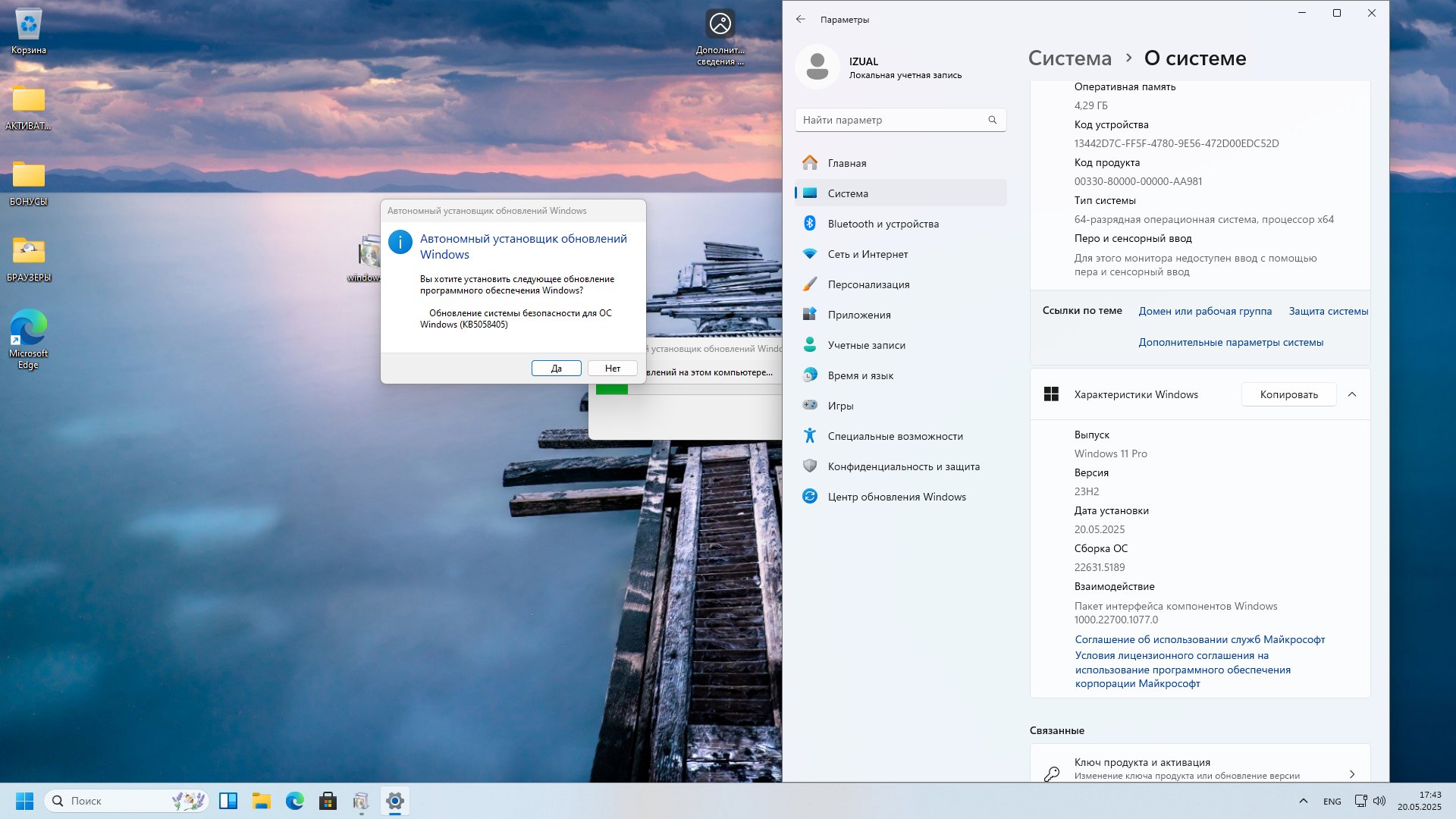Collapse the Характеристики Windows section
1456x819 pixels.
click(x=1351, y=394)
